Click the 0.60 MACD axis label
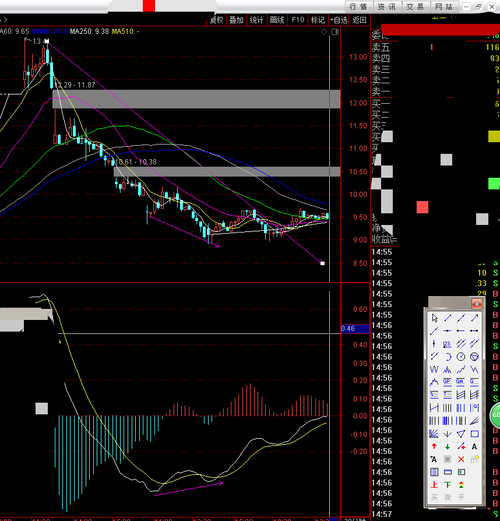The width and height of the screenshot is (500, 521). click(x=360, y=309)
